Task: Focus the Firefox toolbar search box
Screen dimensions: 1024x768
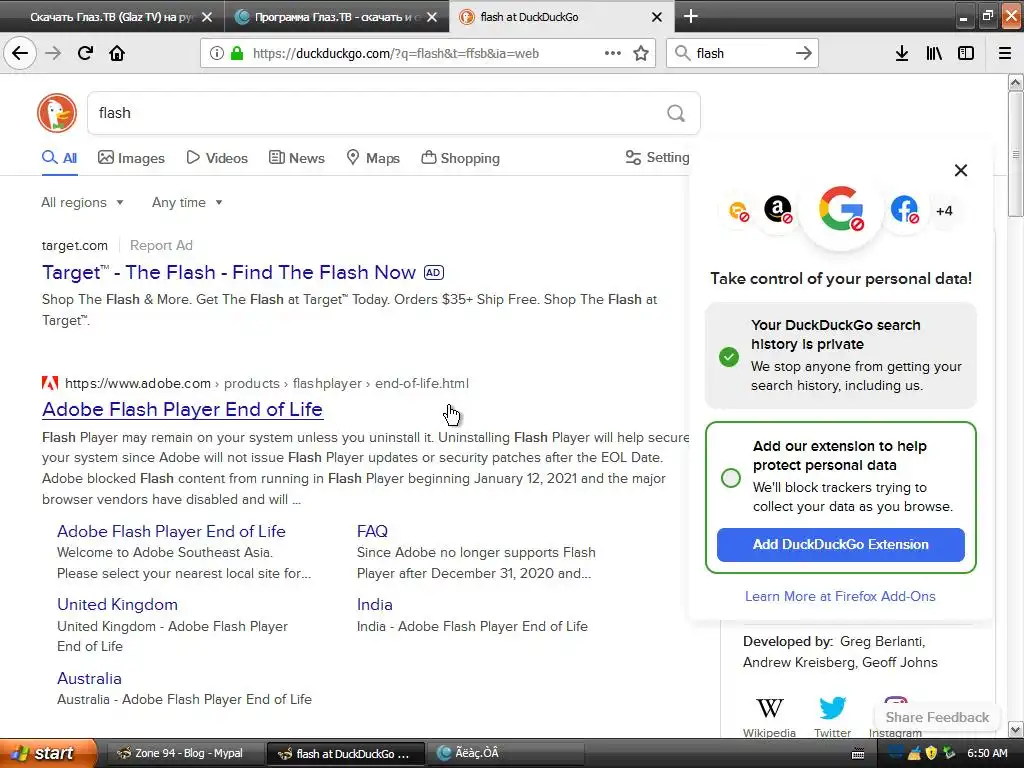Action: [x=743, y=54]
